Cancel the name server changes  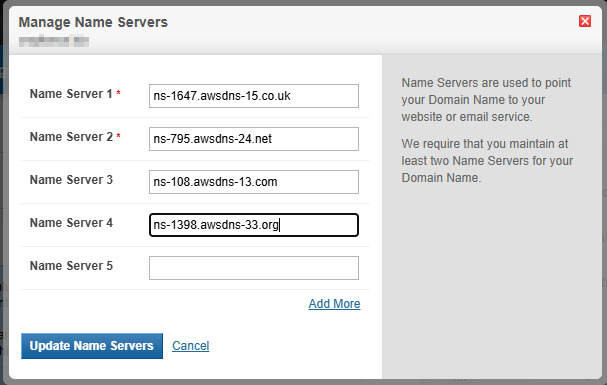(x=190, y=346)
